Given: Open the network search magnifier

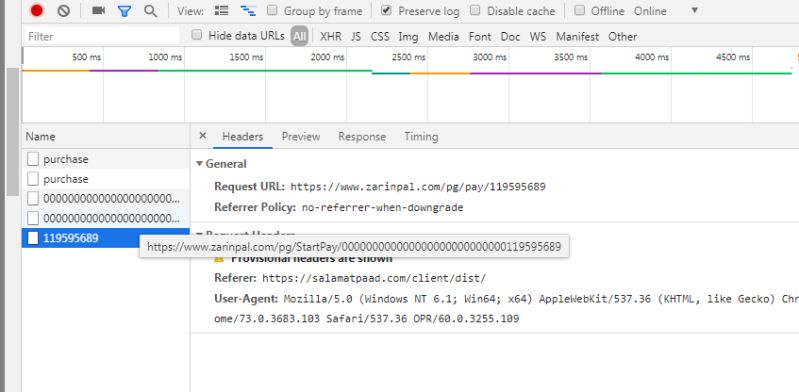Looking at the screenshot, I should (150, 11).
